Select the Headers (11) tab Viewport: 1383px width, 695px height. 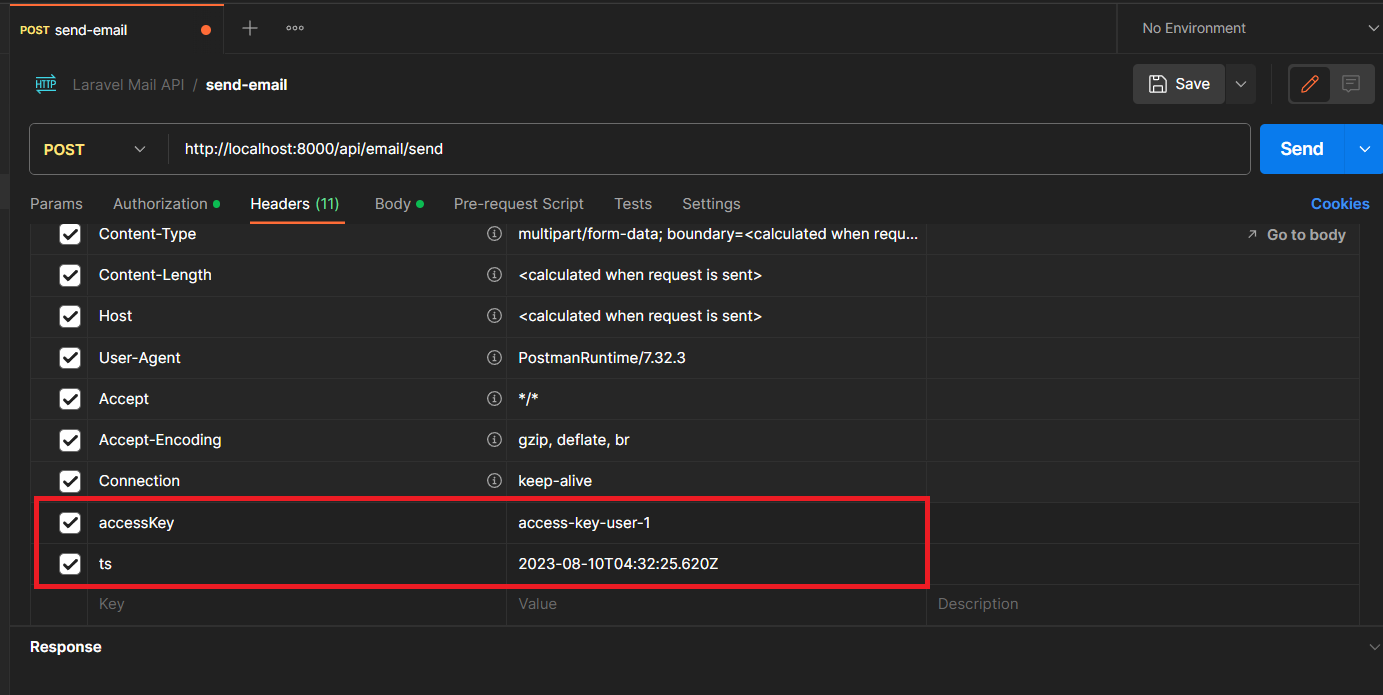click(295, 204)
